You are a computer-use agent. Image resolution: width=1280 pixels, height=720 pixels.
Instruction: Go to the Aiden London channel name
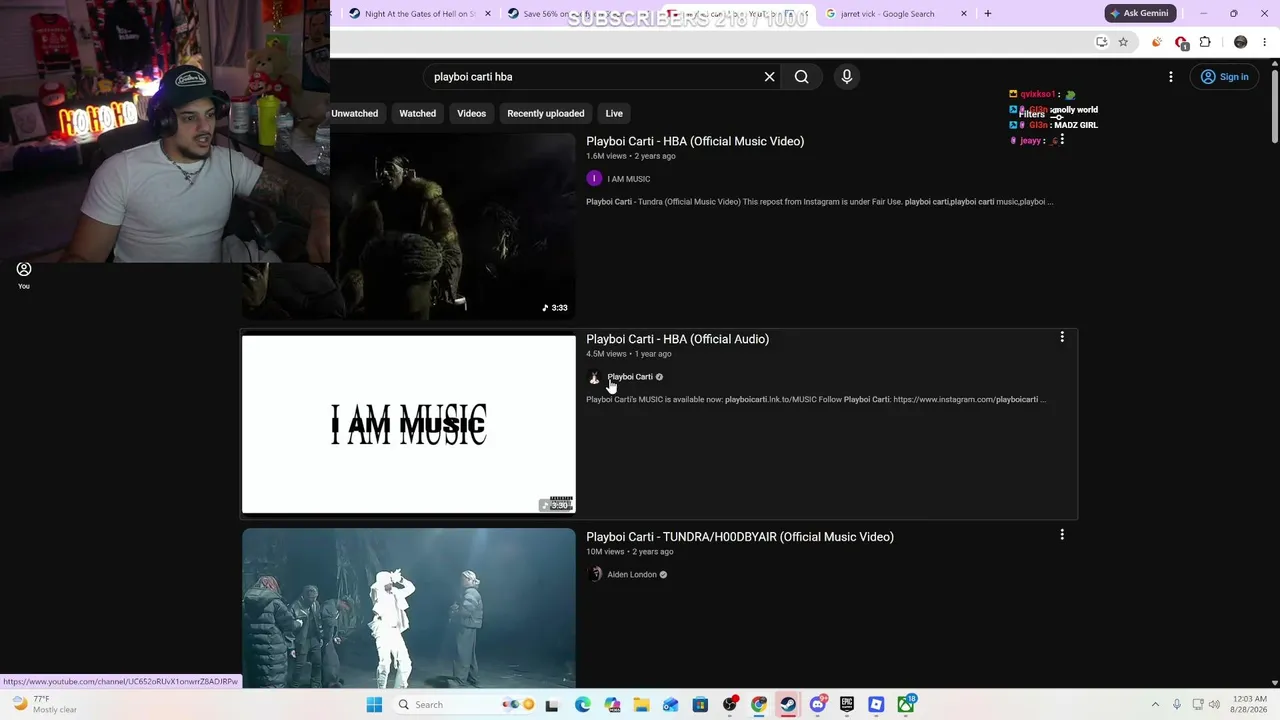click(632, 575)
